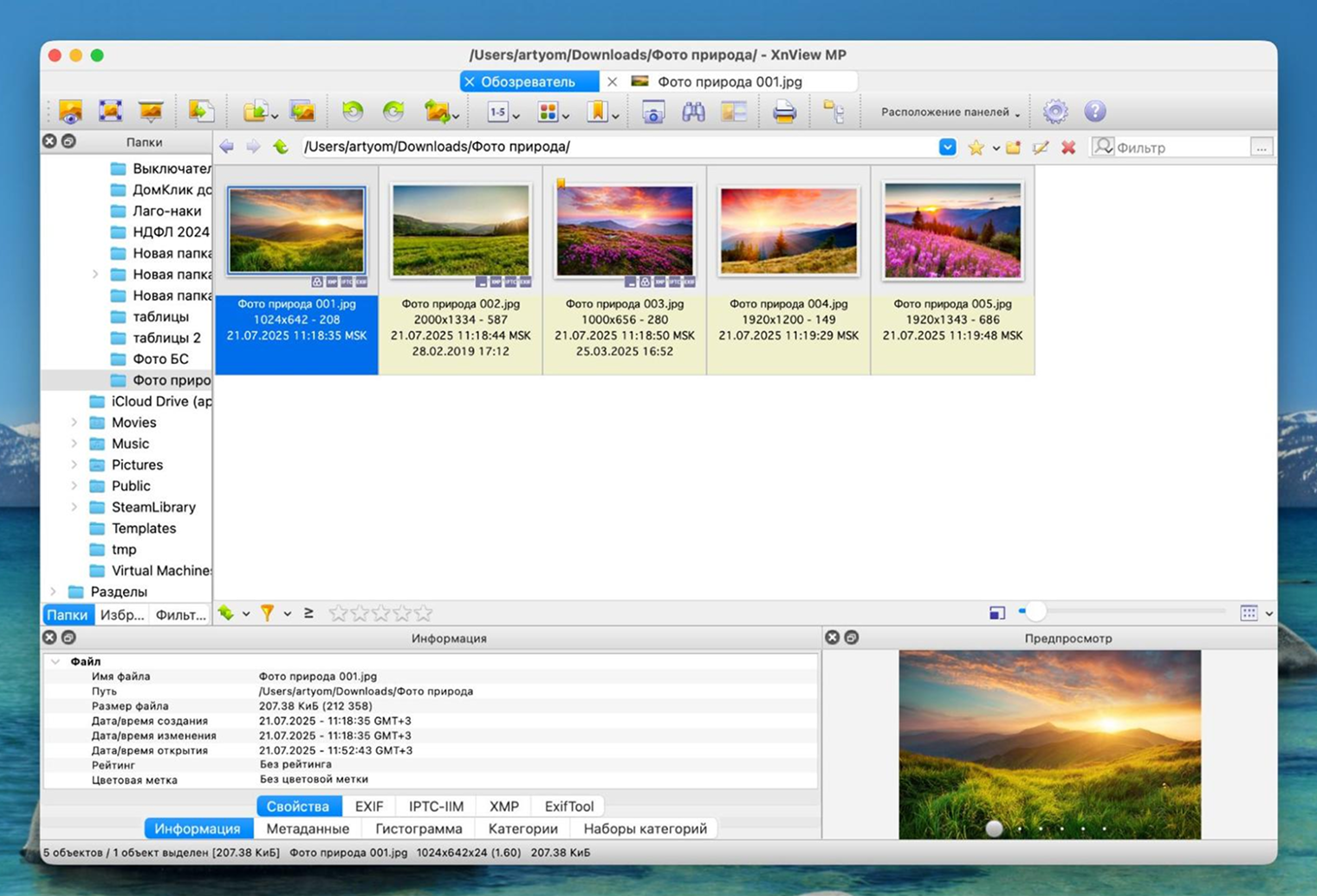
Task: Expand the SteamLibrary folder node
Action: point(74,507)
